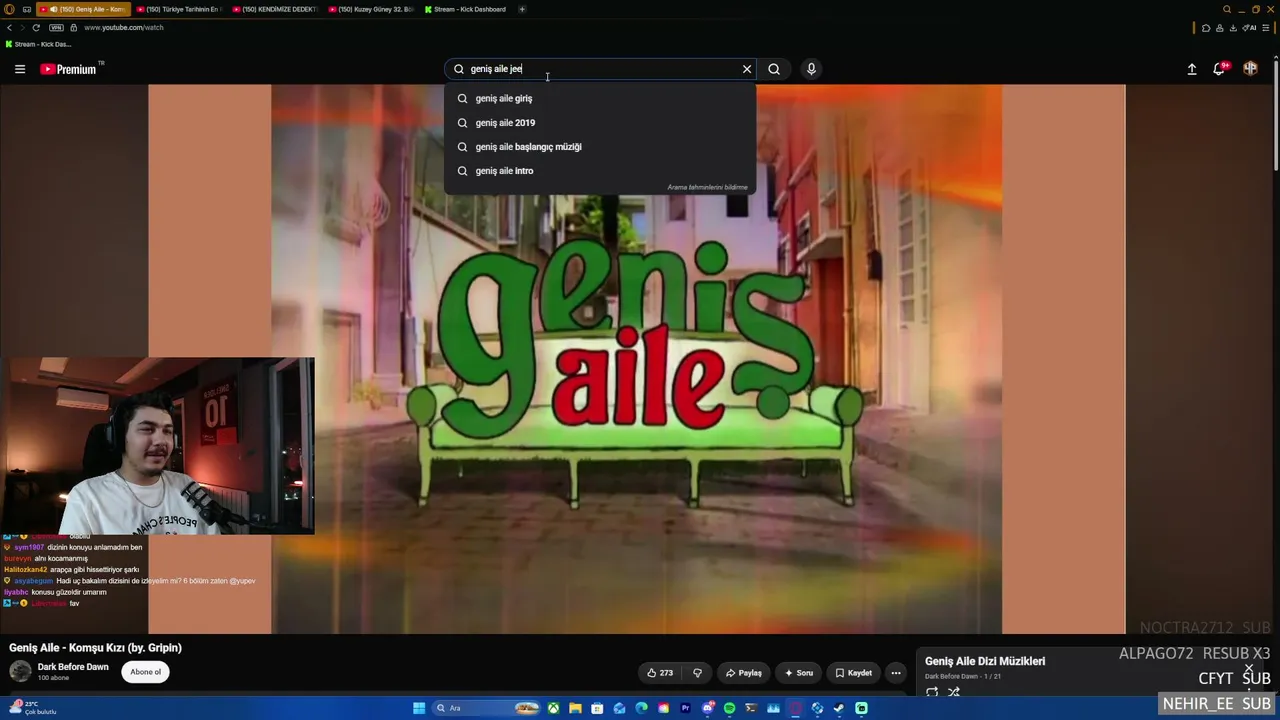The width and height of the screenshot is (1280, 720).
Task: Open Dark Before Dawn channel avatar
Action: tap(20, 672)
